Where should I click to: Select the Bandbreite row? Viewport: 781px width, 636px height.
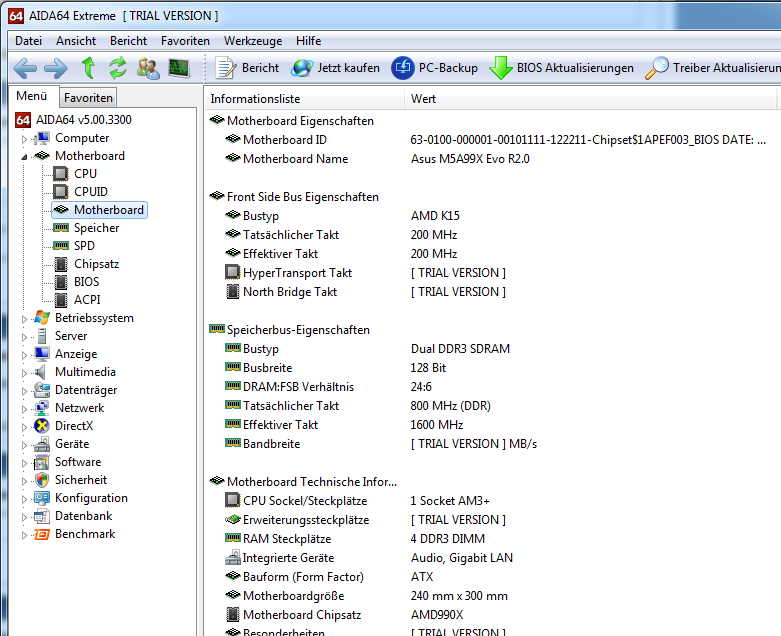click(x=381, y=444)
